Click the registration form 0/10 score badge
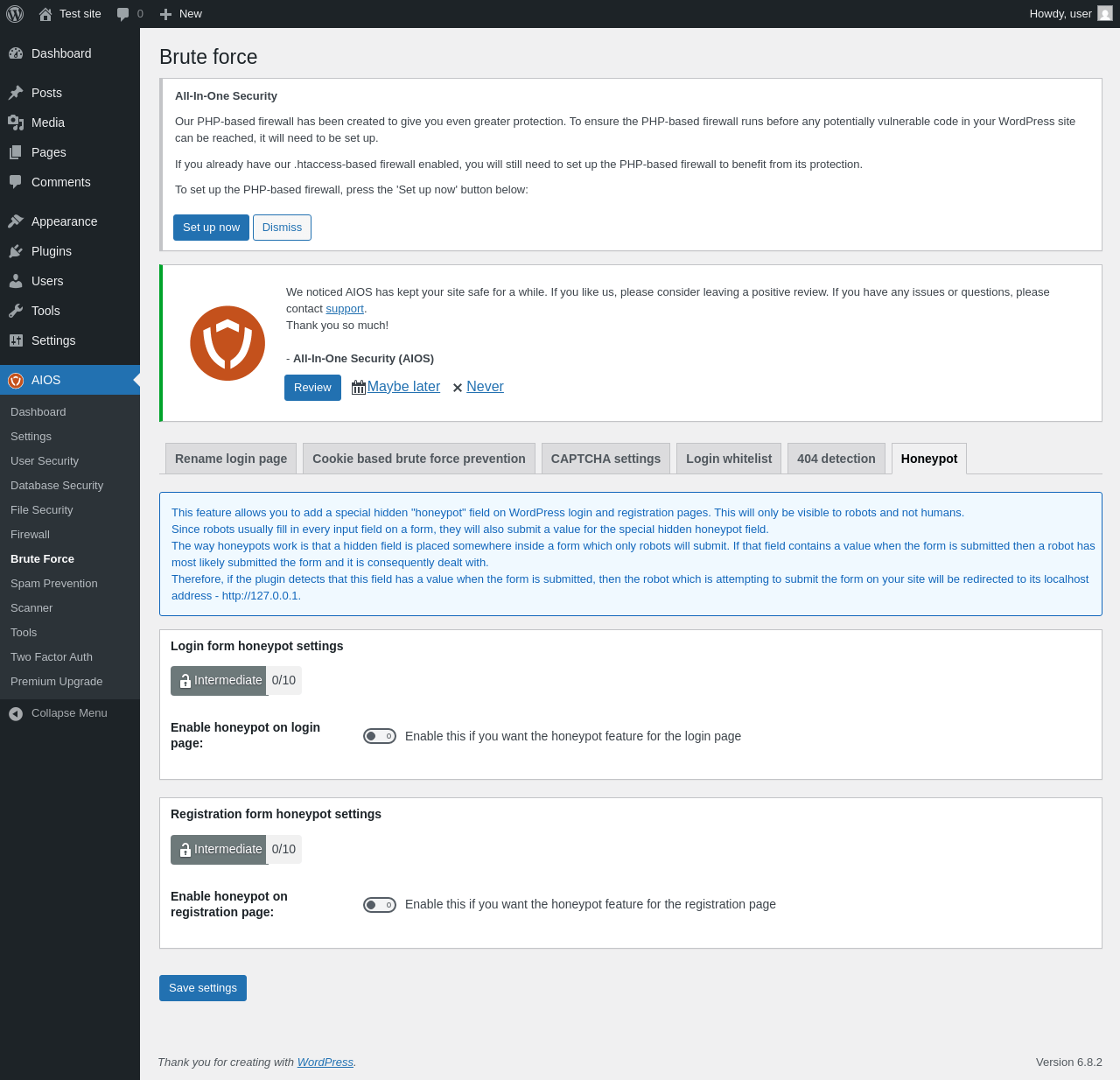Screen dimensions: 1120x1080 point(283,850)
